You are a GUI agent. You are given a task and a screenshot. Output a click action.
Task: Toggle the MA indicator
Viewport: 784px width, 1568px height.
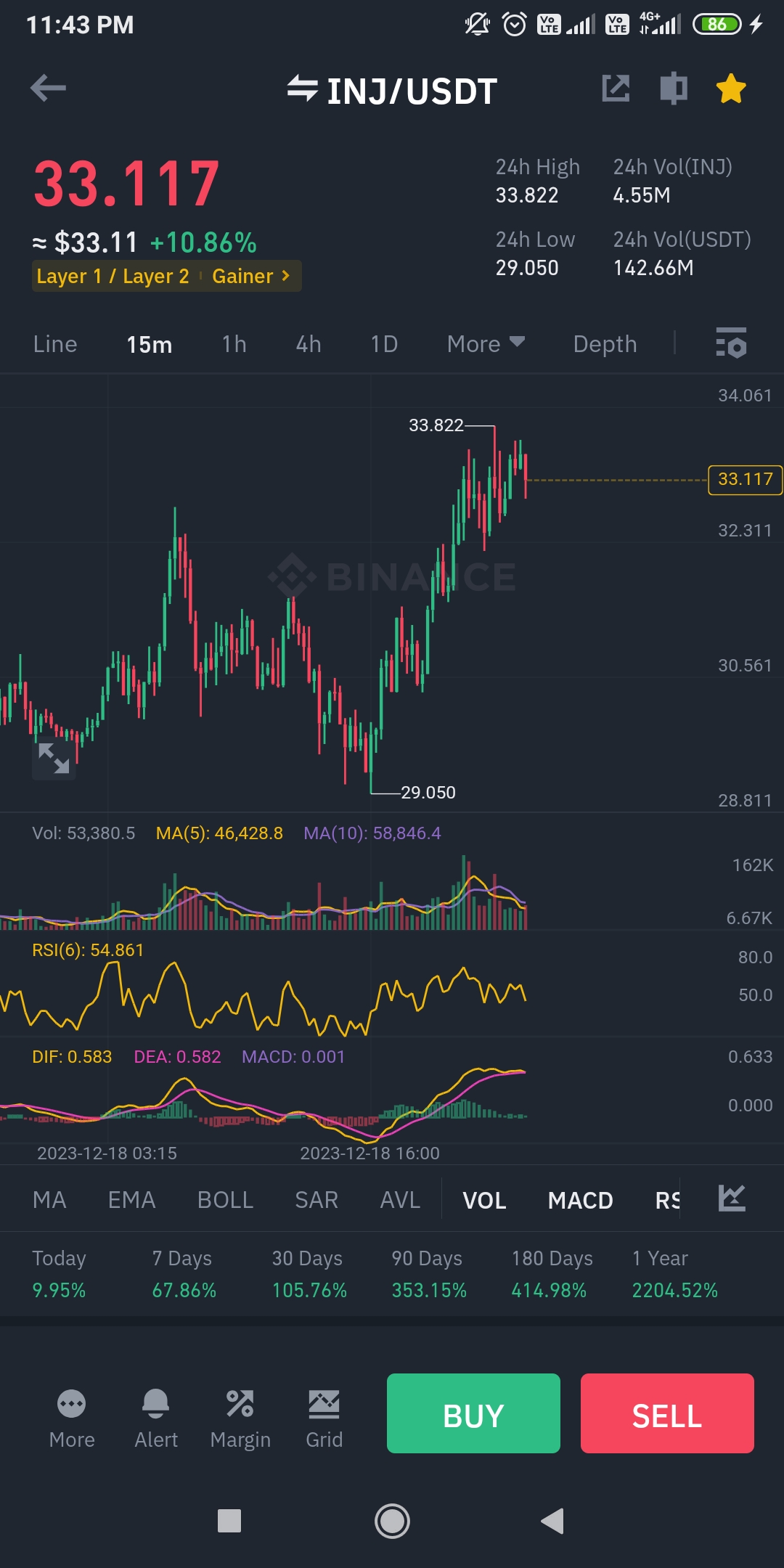tap(49, 1200)
